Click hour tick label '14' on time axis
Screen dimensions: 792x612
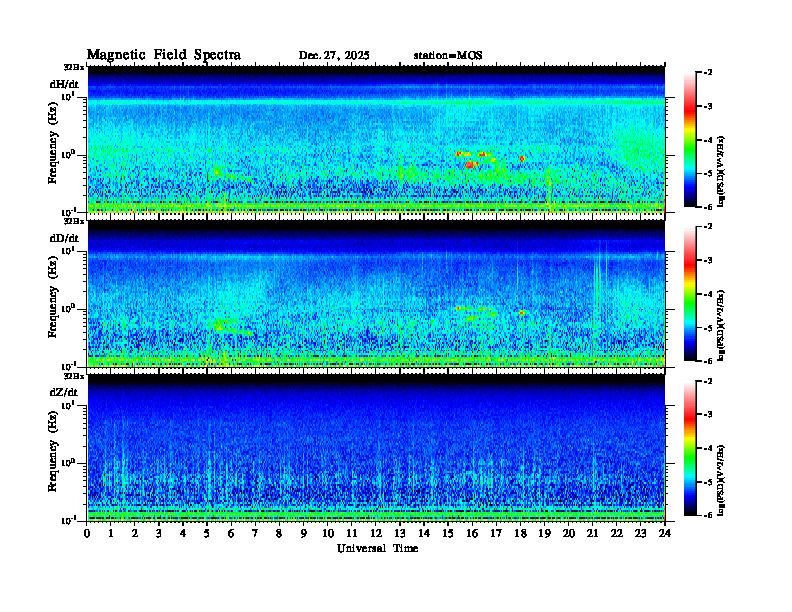[x=424, y=534]
